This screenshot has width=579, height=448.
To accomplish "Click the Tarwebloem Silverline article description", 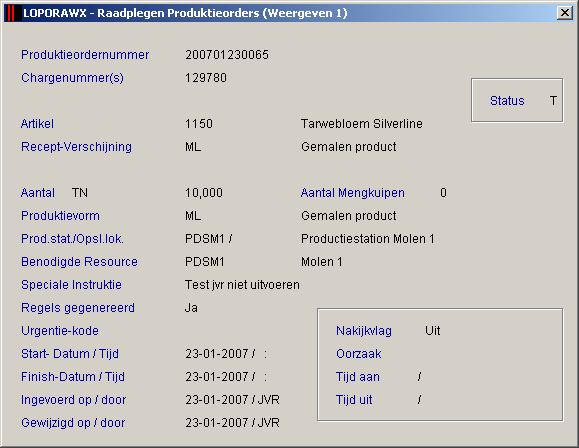I will pyautogui.click(x=362, y=124).
